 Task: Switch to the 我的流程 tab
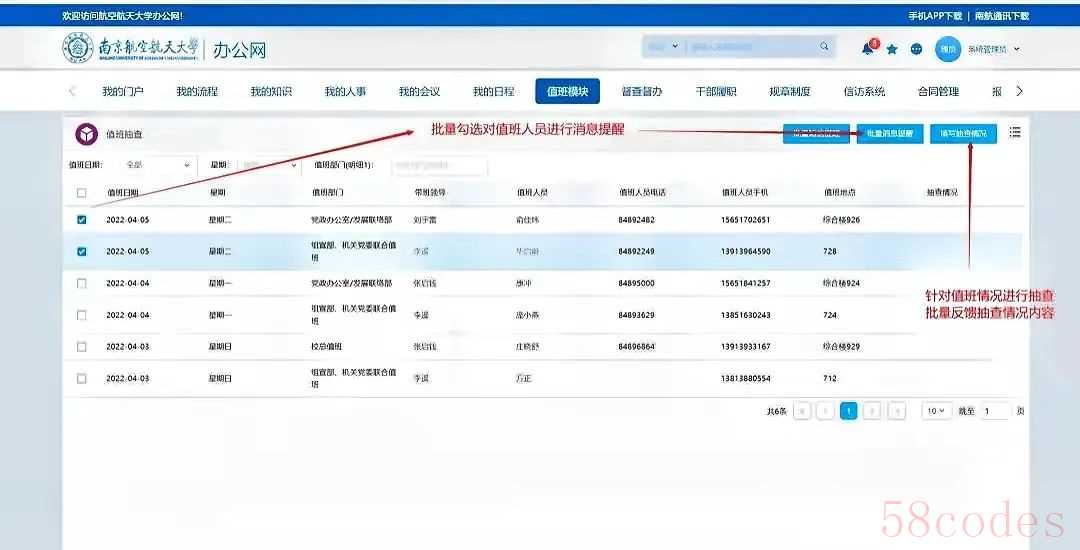(197, 92)
